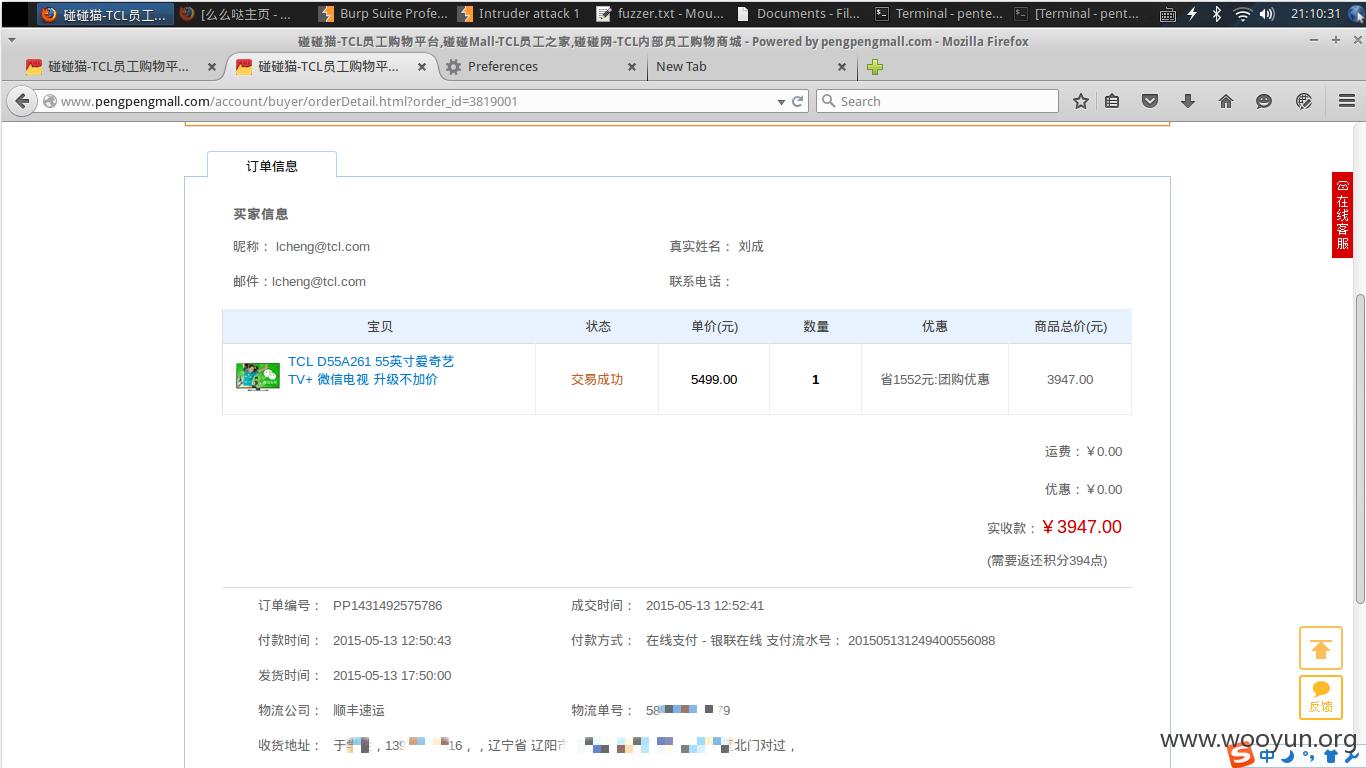
Task: Click the 成交时间 value 2015-05-13 12:52:41
Action: pyautogui.click(x=705, y=605)
